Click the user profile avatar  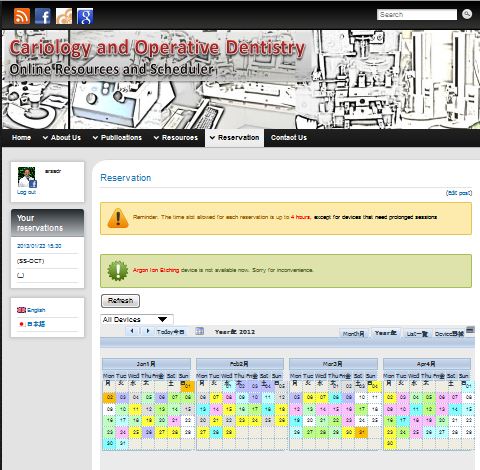point(27,178)
